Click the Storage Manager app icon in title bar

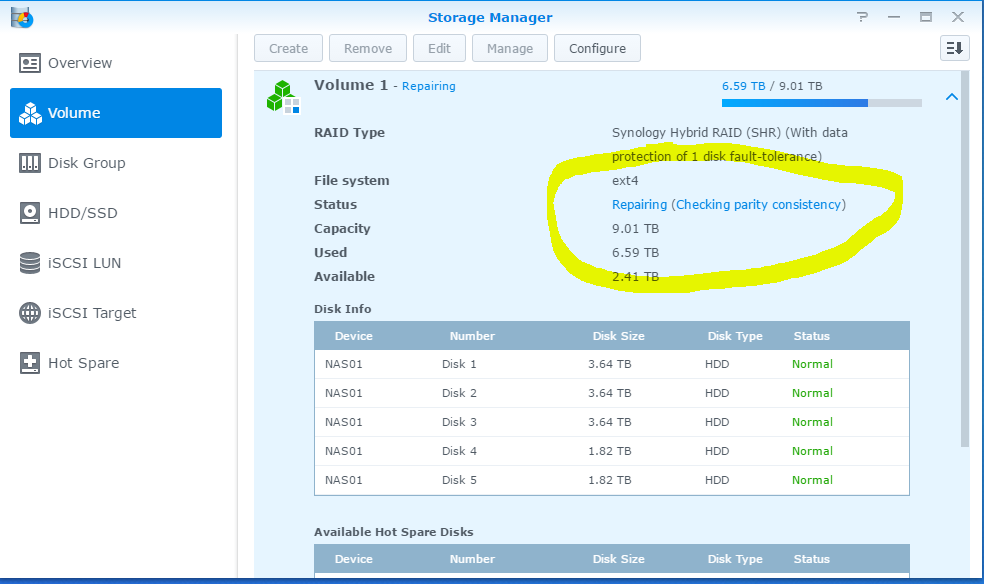pyautogui.click(x=20, y=17)
